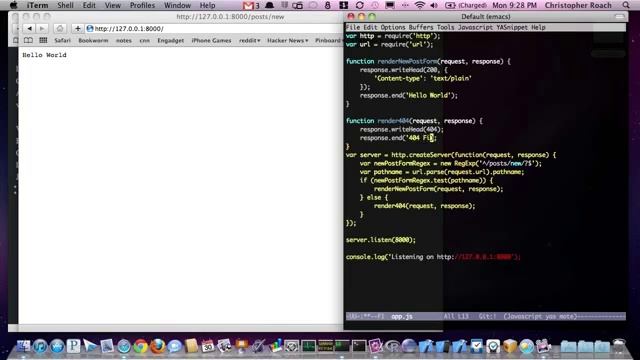This screenshot has height=360, width=640.
Task: Open the R application in Dock
Action: click(393, 346)
